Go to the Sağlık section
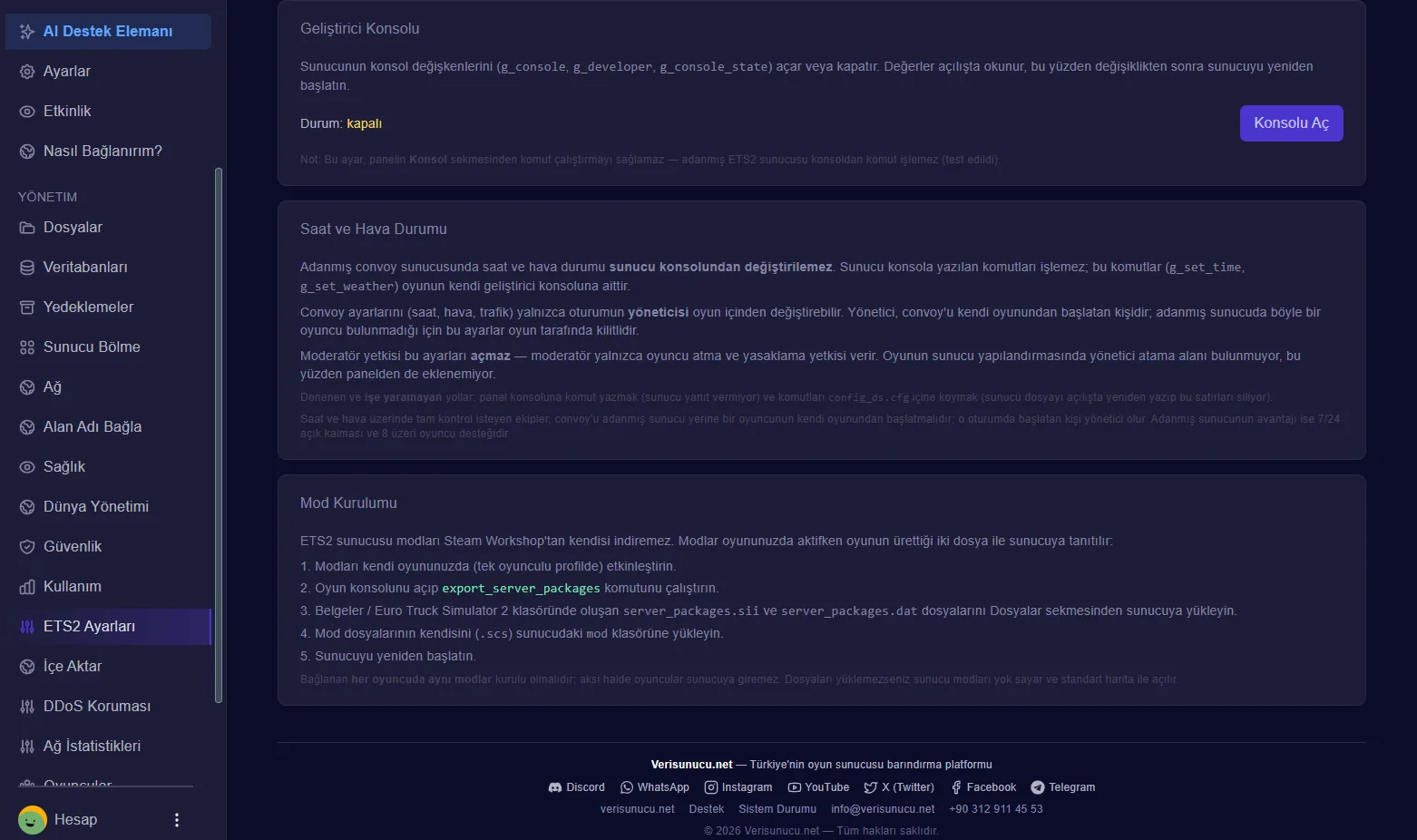The height and width of the screenshot is (840, 1417). 108,467
